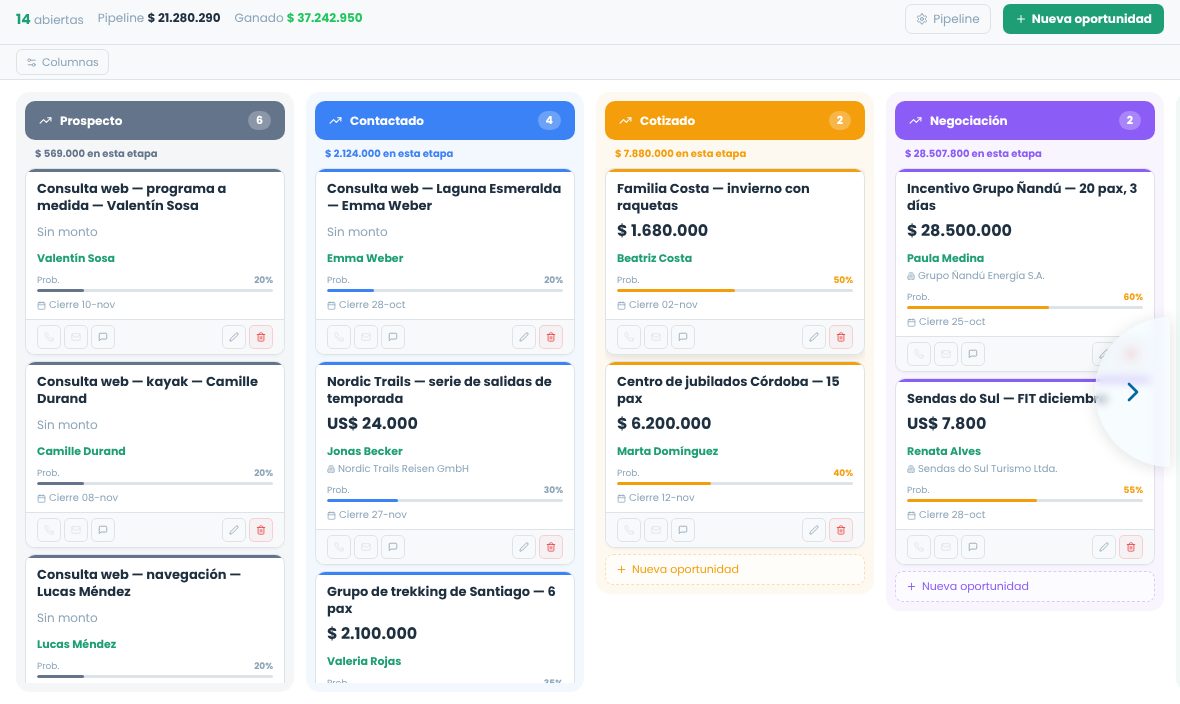Select the Prospecto column header
Viewport: 1180px width, 704px height.
155,120
